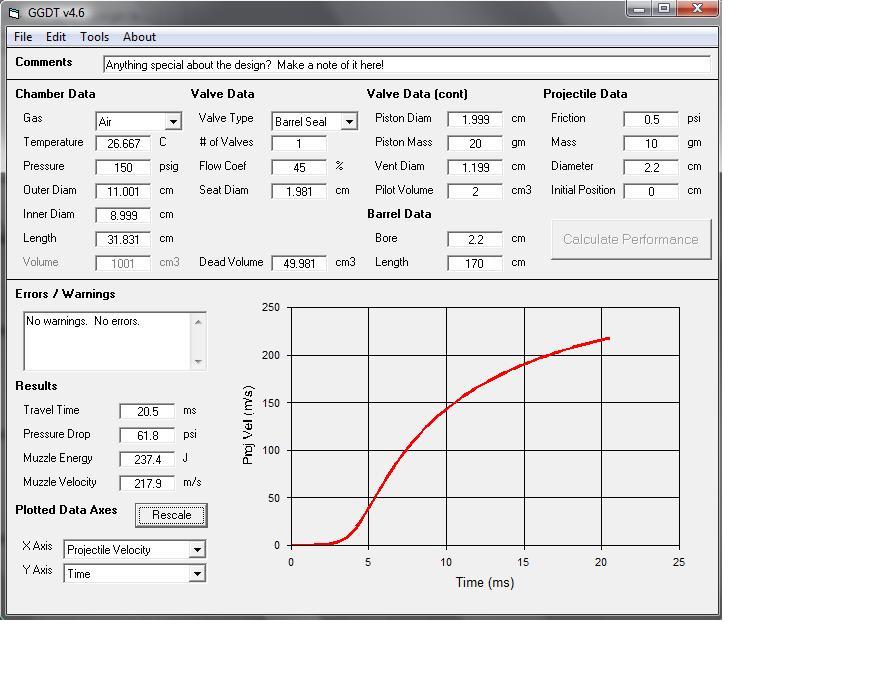Expand the Valve Type dropdown
The image size is (883, 681).
[x=349, y=122]
